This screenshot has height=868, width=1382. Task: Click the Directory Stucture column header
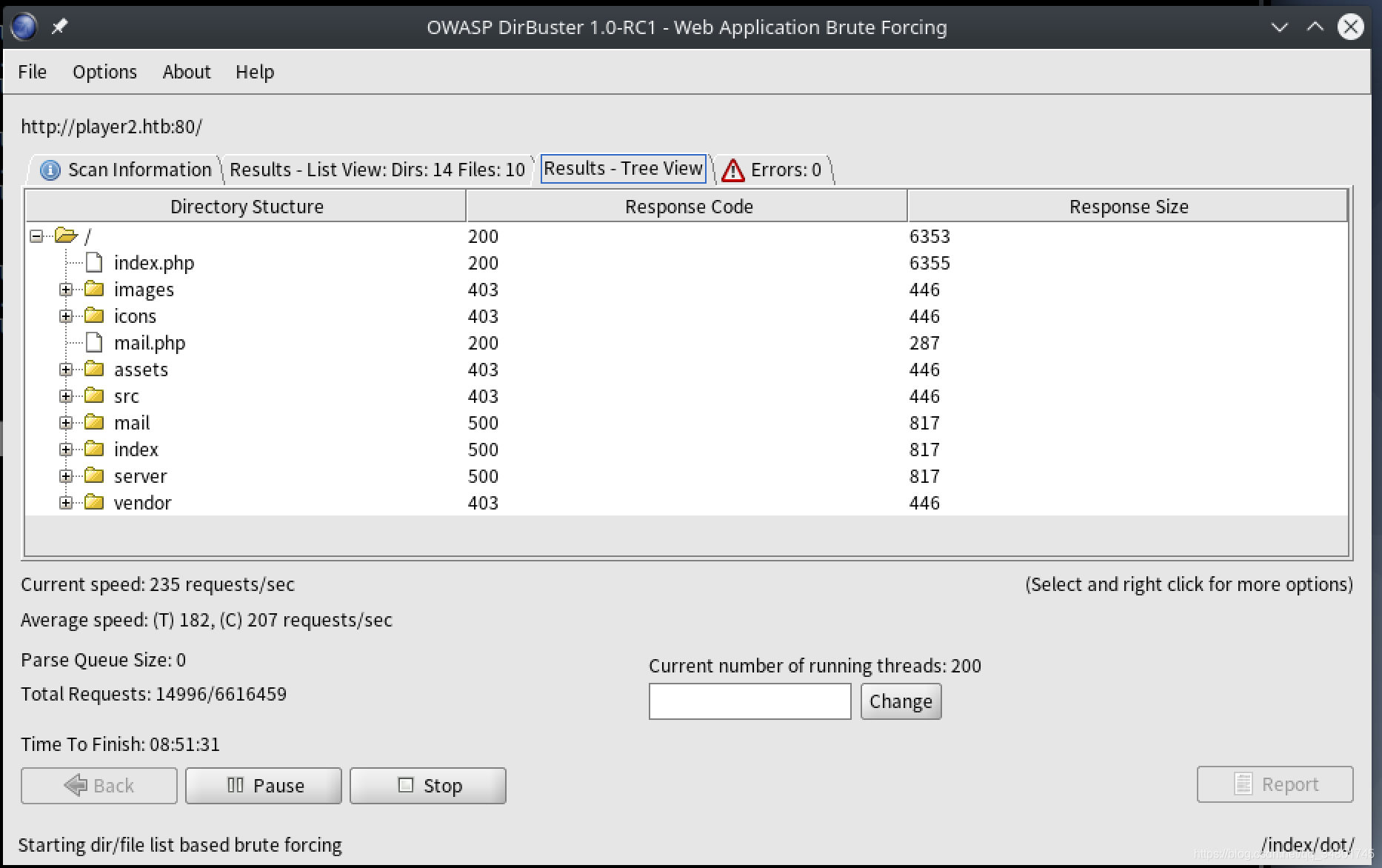pyautogui.click(x=247, y=206)
